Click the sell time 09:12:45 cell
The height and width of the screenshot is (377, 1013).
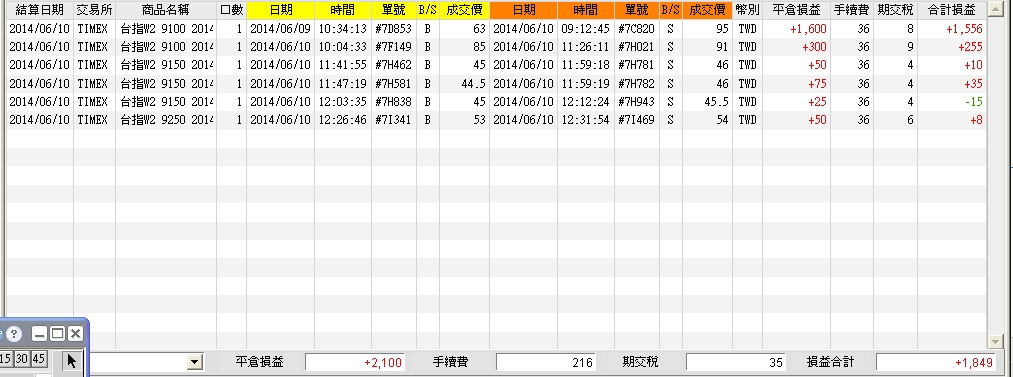[x=585, y=29]
